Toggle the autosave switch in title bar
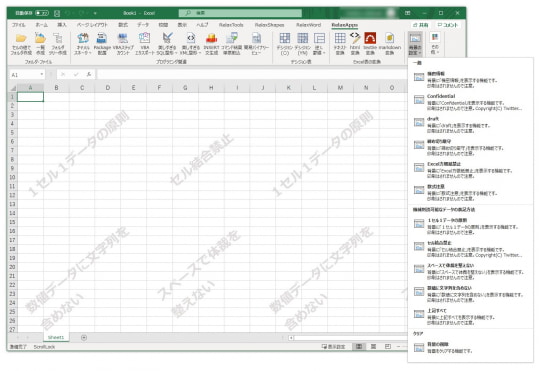Screen dimensions: 540x371 (42, 13)
